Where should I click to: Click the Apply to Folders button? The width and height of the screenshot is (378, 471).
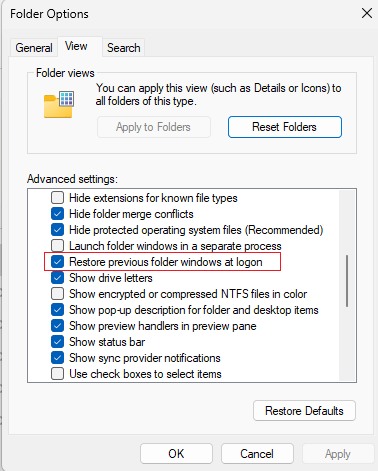pyautogui.click(x=154, y=127)
